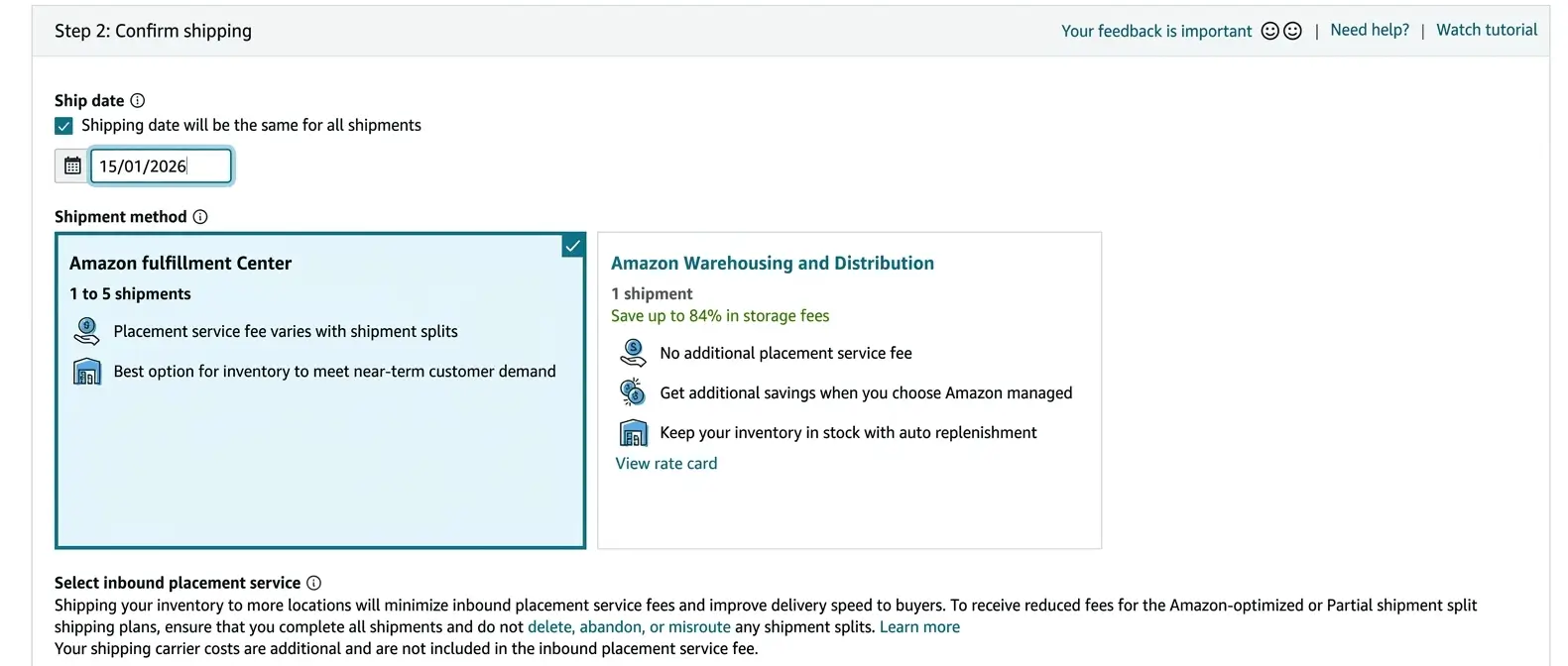This screenshot has width=1568, height=666.
Task: Open the ship date calendar picker
Action: click(x=72, y=166)
